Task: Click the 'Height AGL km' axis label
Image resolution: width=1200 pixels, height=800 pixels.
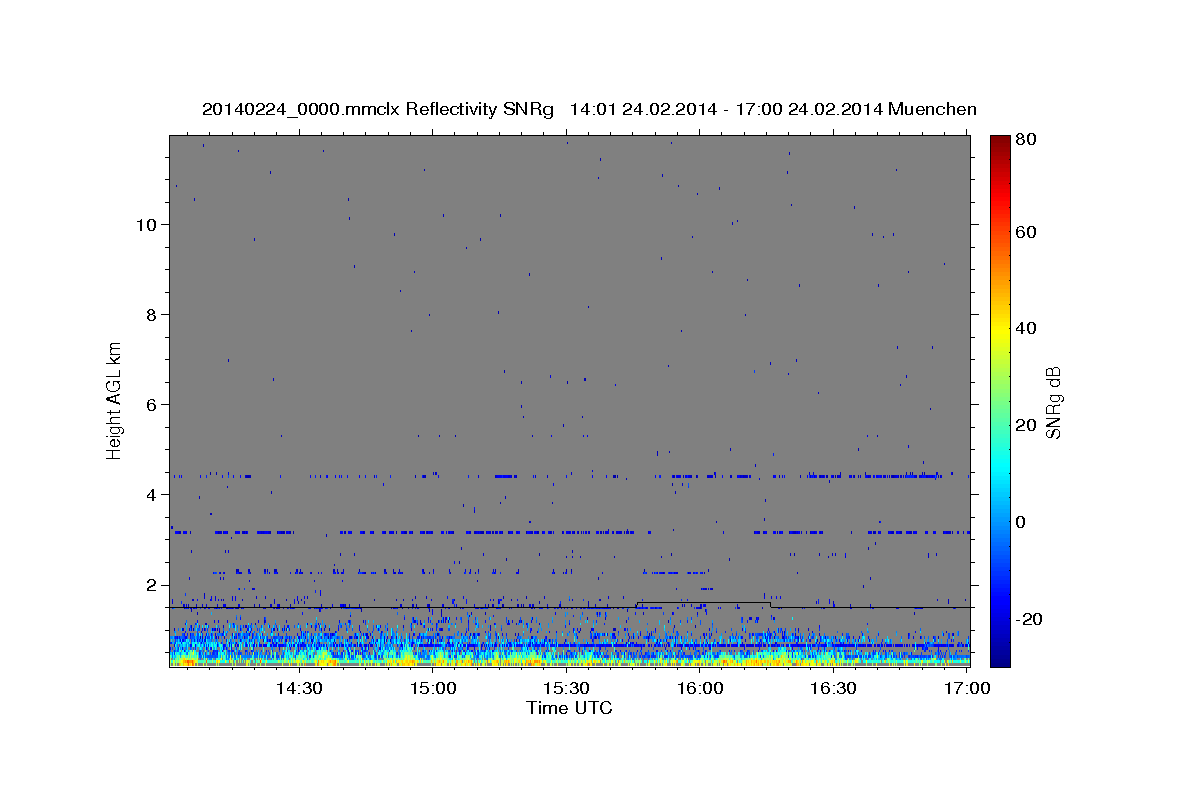Action: pyautogui.click(x=115, y=399)
